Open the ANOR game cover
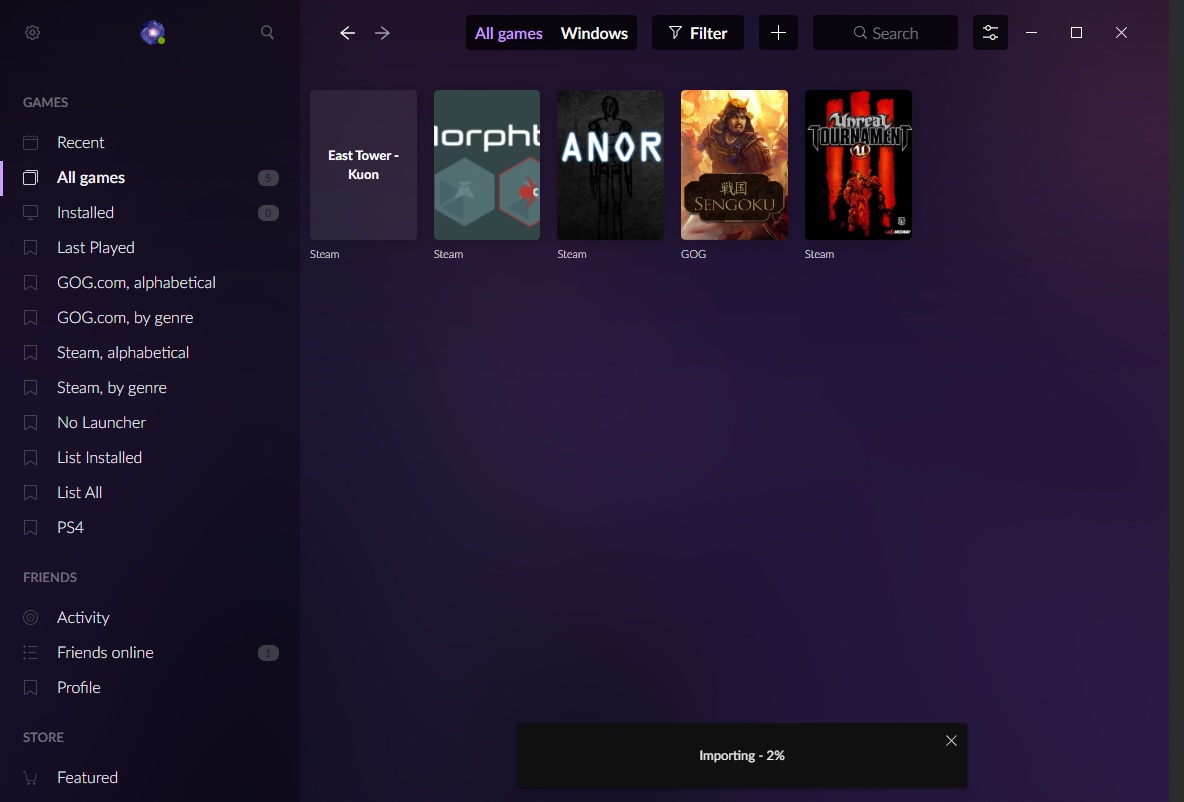 [610, 165]
